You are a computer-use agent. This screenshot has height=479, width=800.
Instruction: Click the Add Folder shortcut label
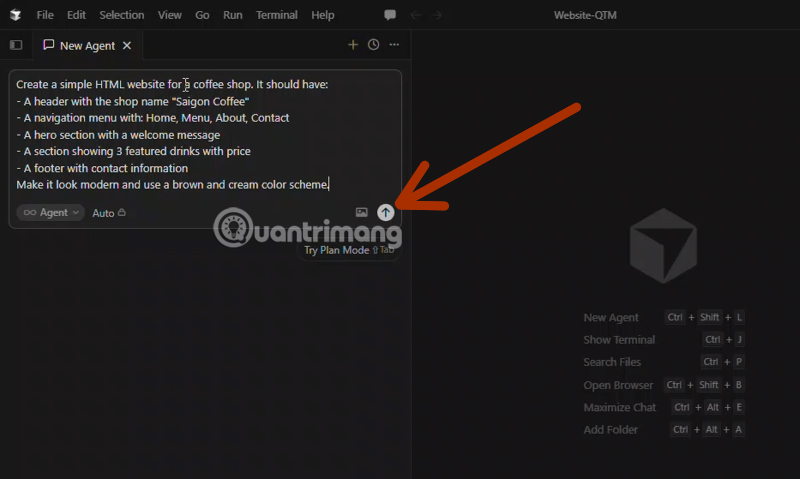610,430
